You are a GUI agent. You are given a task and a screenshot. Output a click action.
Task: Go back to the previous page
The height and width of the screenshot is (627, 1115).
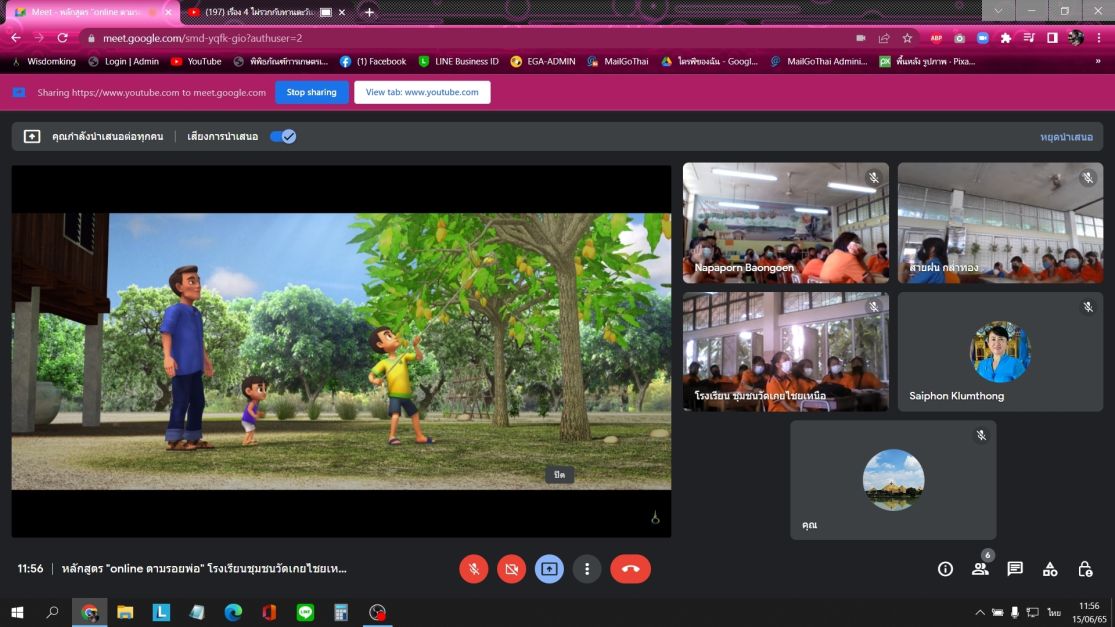pos(16,38)
